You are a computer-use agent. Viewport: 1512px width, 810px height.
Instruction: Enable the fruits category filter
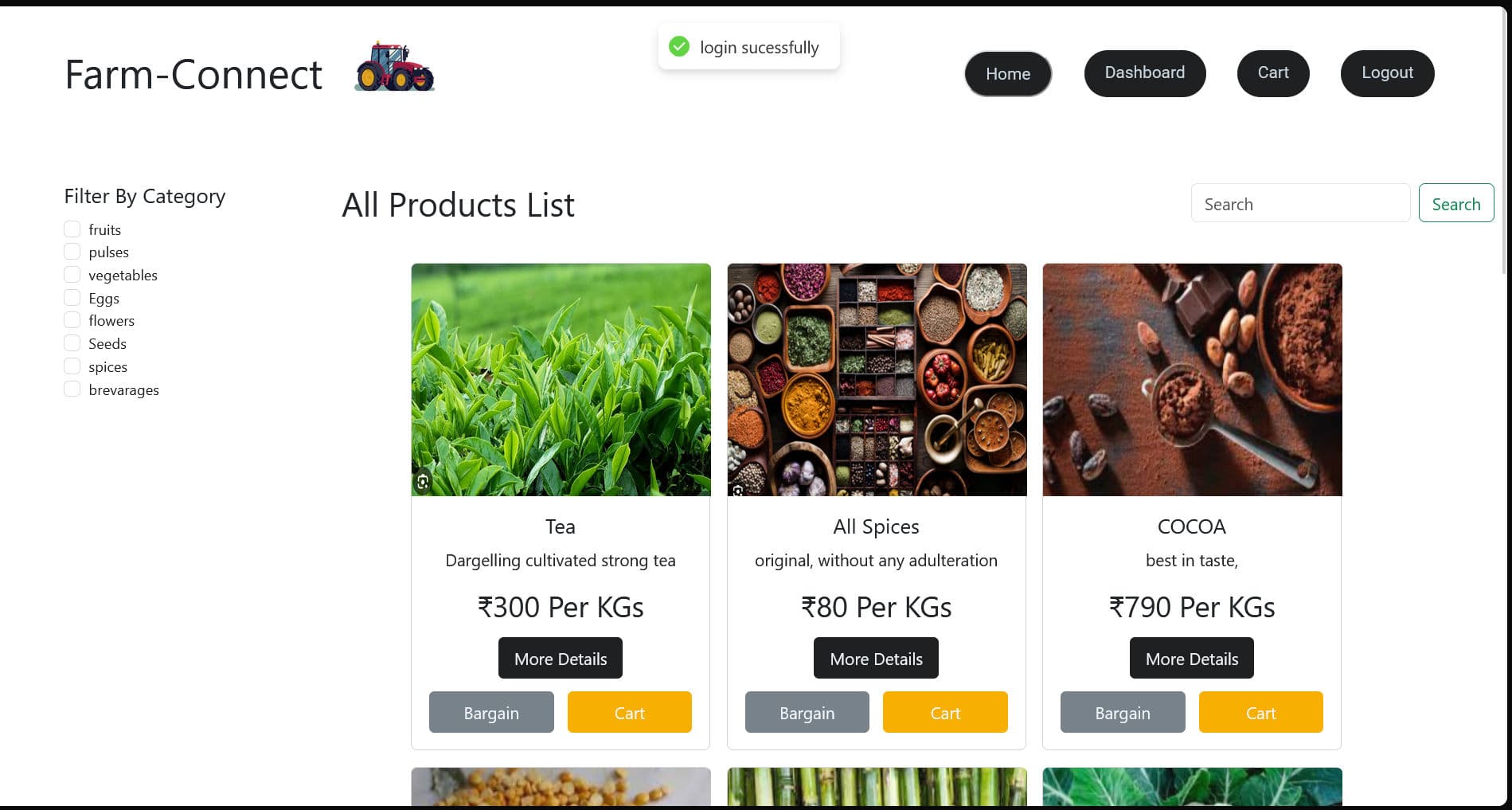point(72,229)
